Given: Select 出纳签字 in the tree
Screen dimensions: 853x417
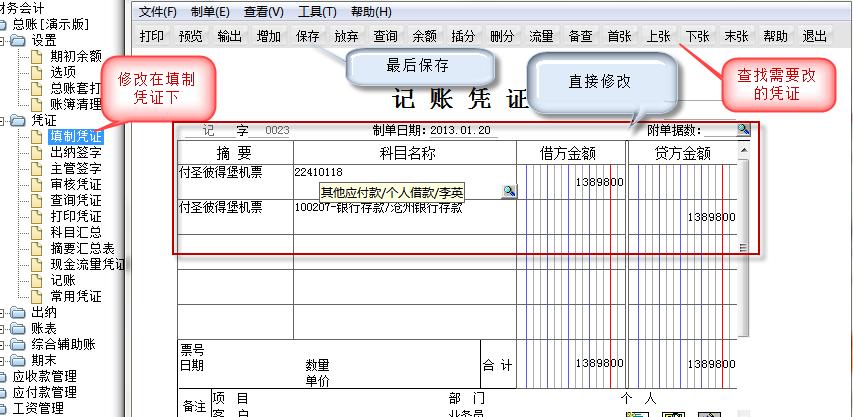Looking at the screenshot, I should [x=76, y=152].
